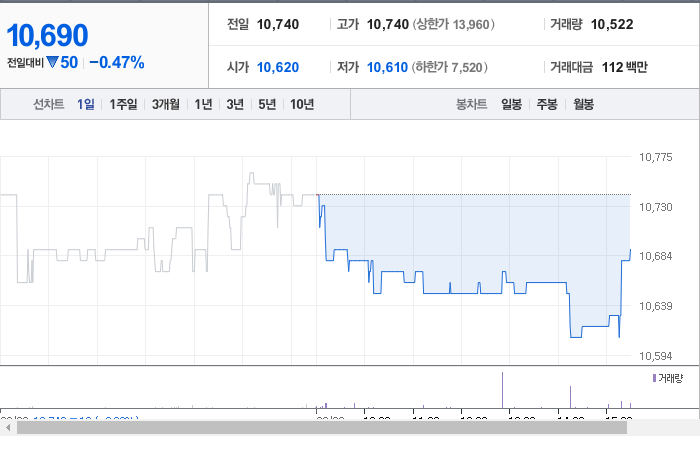This screenshot has height=450, width=700.
Task: Open the 월봉 candlestick chart
Action: pyautogui.click(x=583, y=104)
